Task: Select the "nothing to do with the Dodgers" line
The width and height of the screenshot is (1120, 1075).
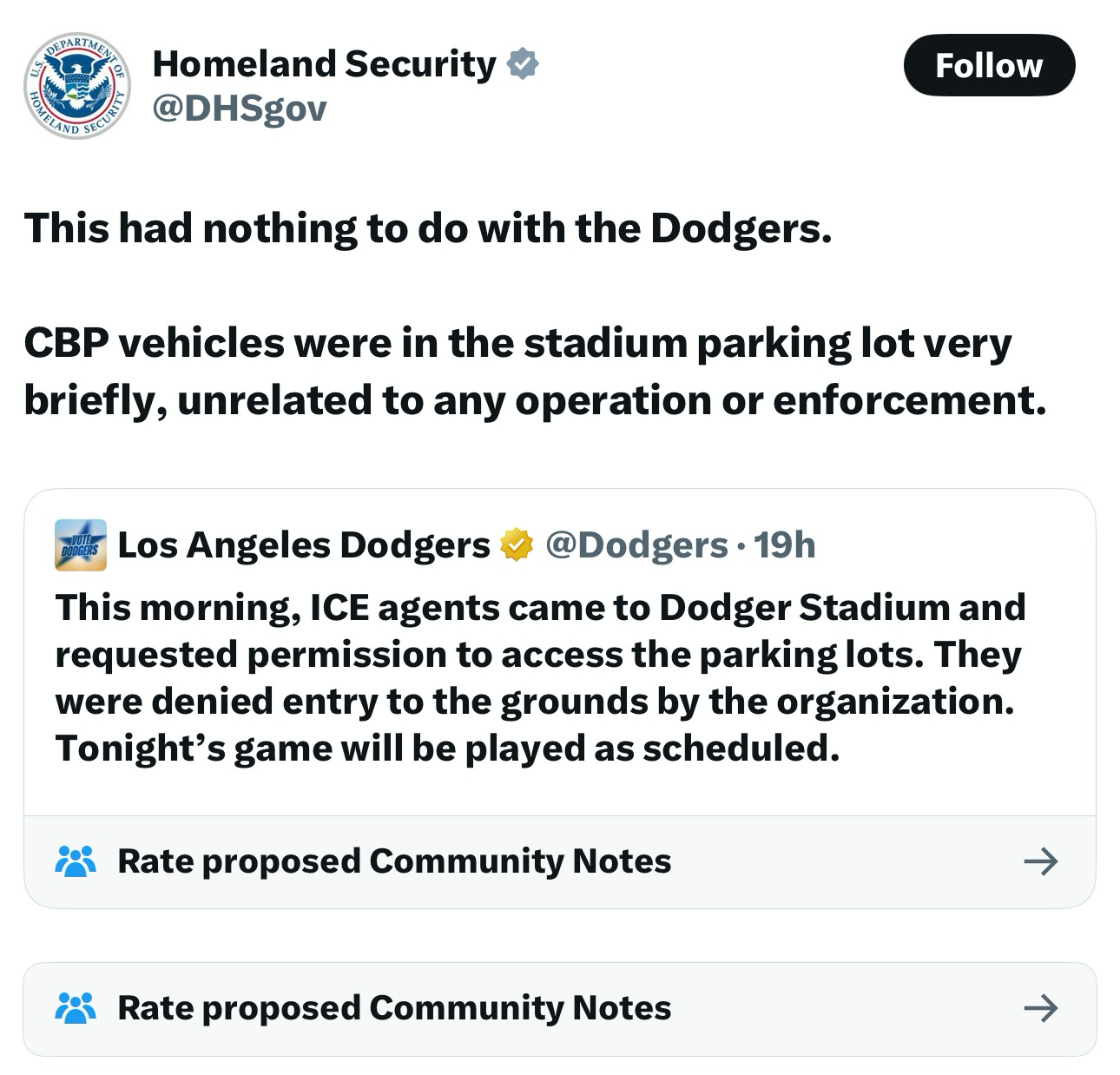Action: click(428, 228)
